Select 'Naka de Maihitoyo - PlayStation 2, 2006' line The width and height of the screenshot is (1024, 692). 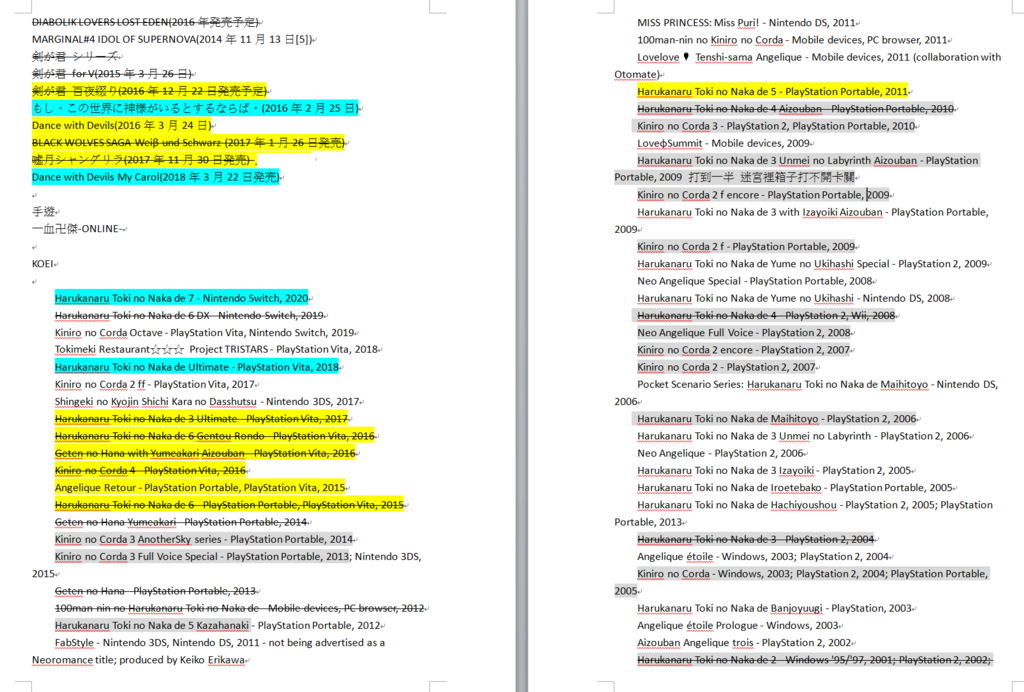(x=777, y=418)
